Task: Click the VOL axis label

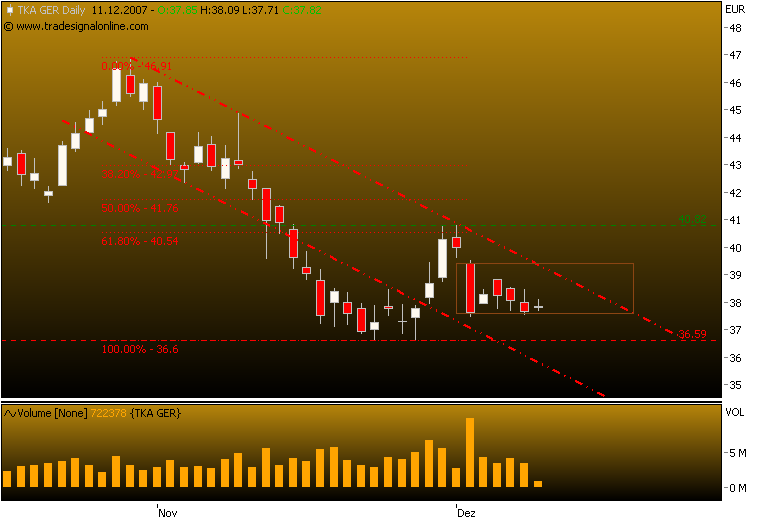Action: (735, 413)
